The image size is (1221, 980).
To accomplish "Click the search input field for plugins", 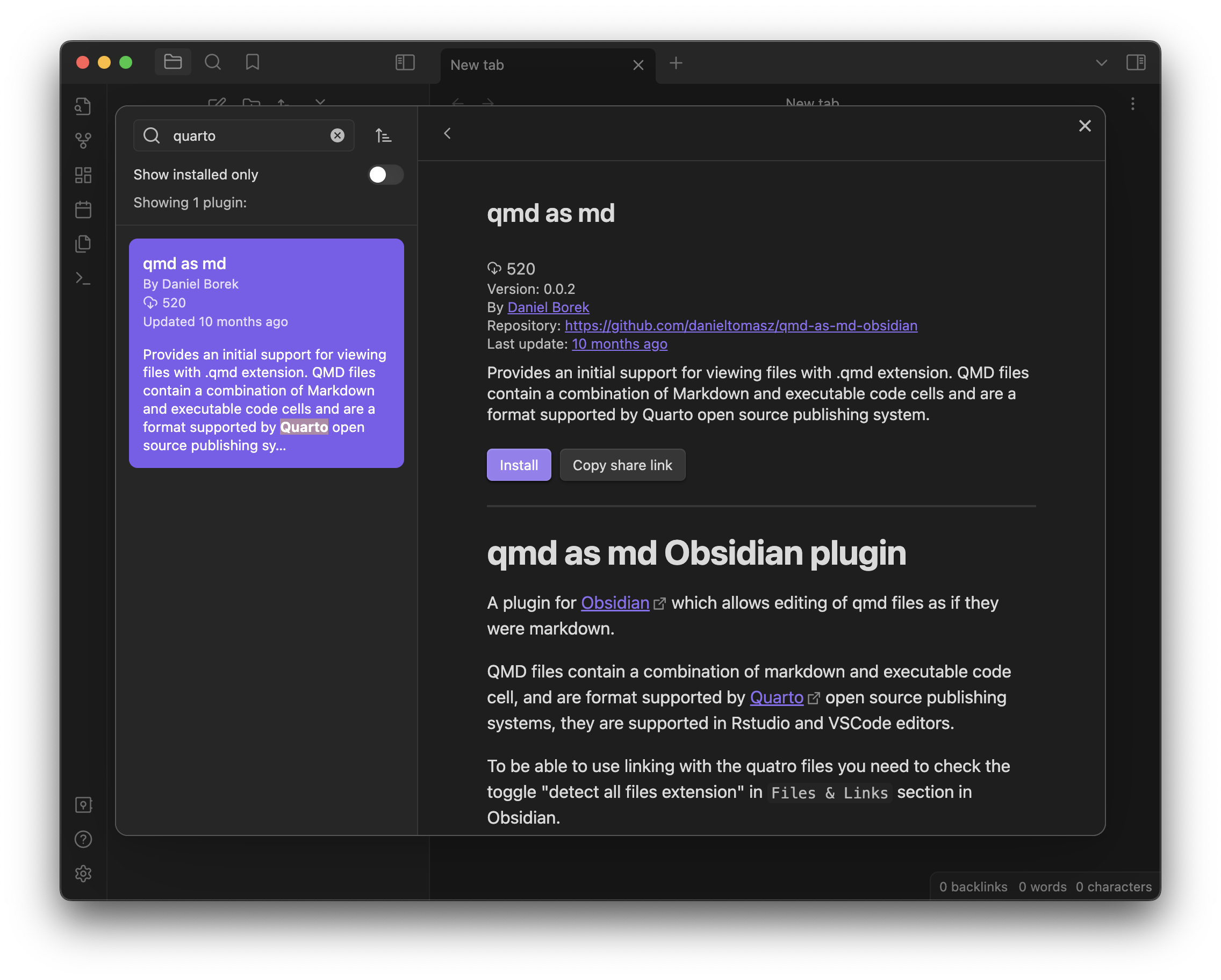I will (x=243, y=135).
